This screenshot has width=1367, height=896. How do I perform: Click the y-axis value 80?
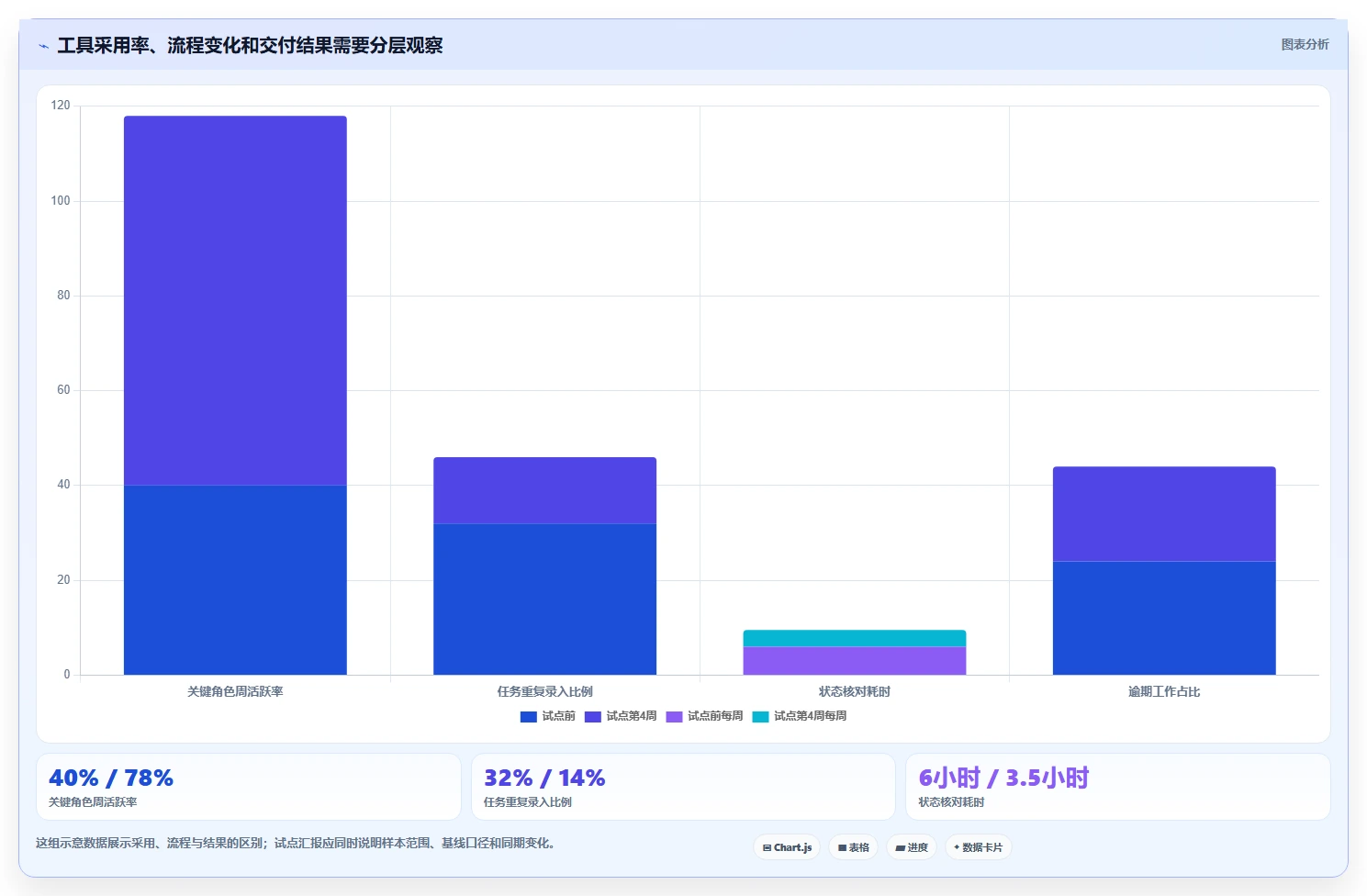click(x=63, y=295)
